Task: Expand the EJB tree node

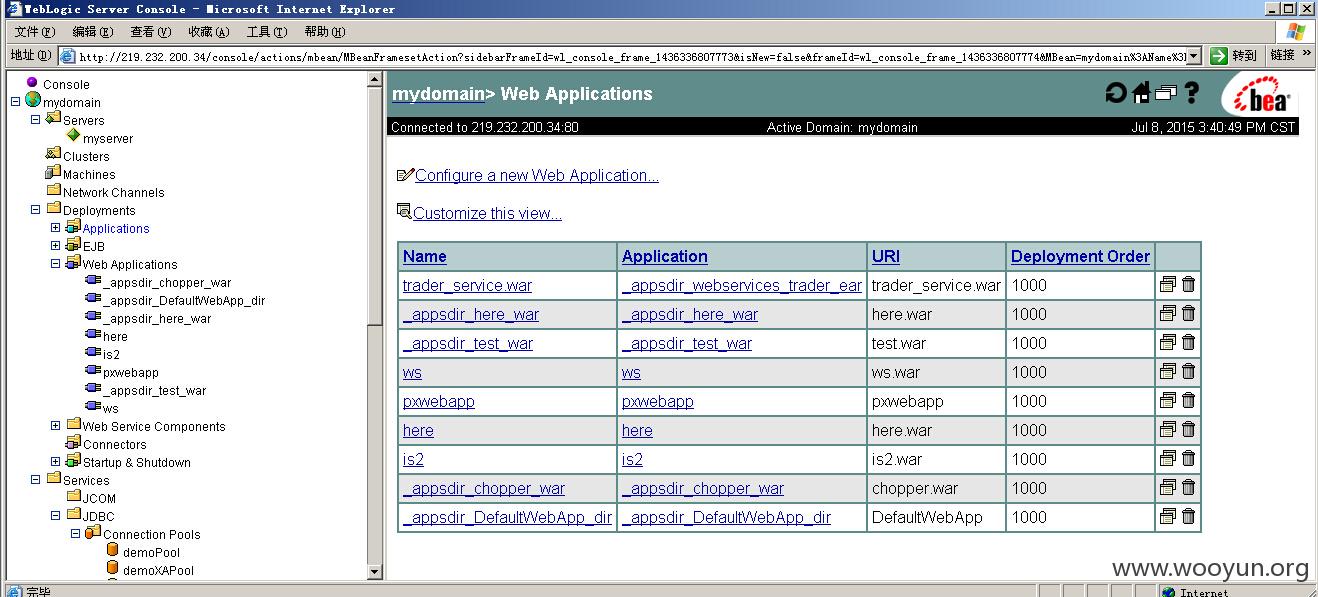Action: pyautogui.click(x=55, y=246)
